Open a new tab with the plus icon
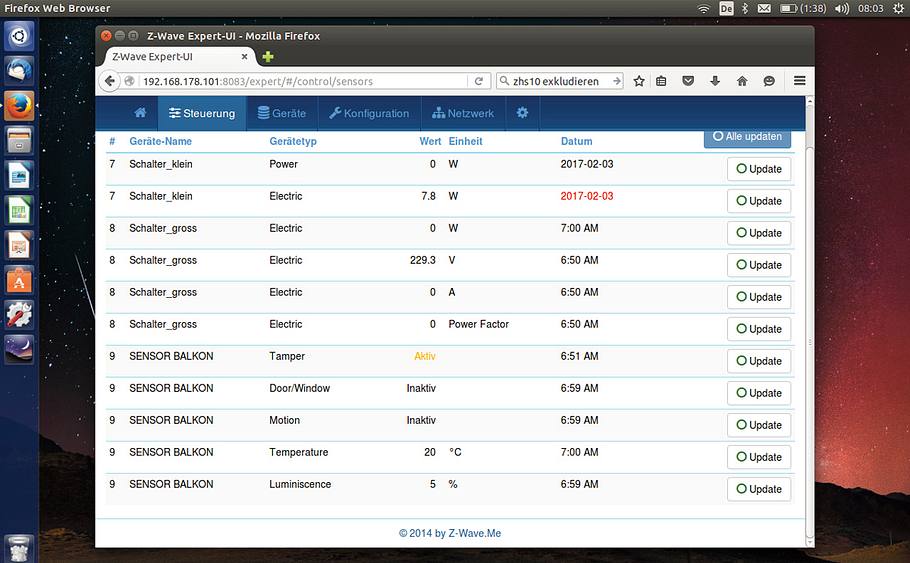Viewport: 910px width, 563px height. point(268,57)
